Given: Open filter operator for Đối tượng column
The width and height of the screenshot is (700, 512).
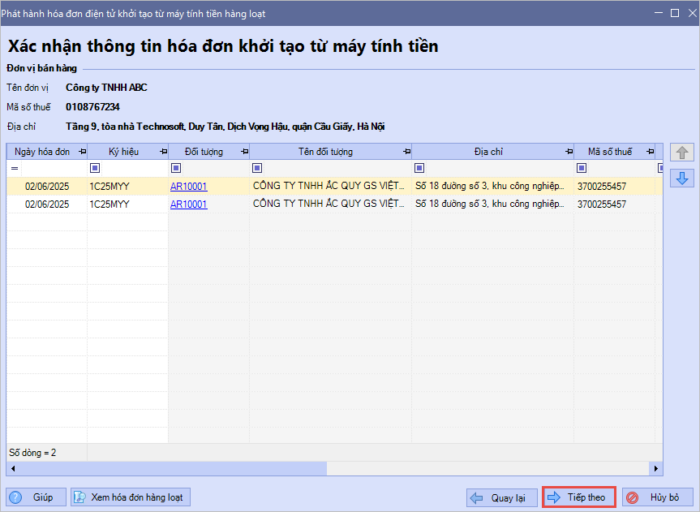Looking at the screenshot, I should click(x=176, y=168).
